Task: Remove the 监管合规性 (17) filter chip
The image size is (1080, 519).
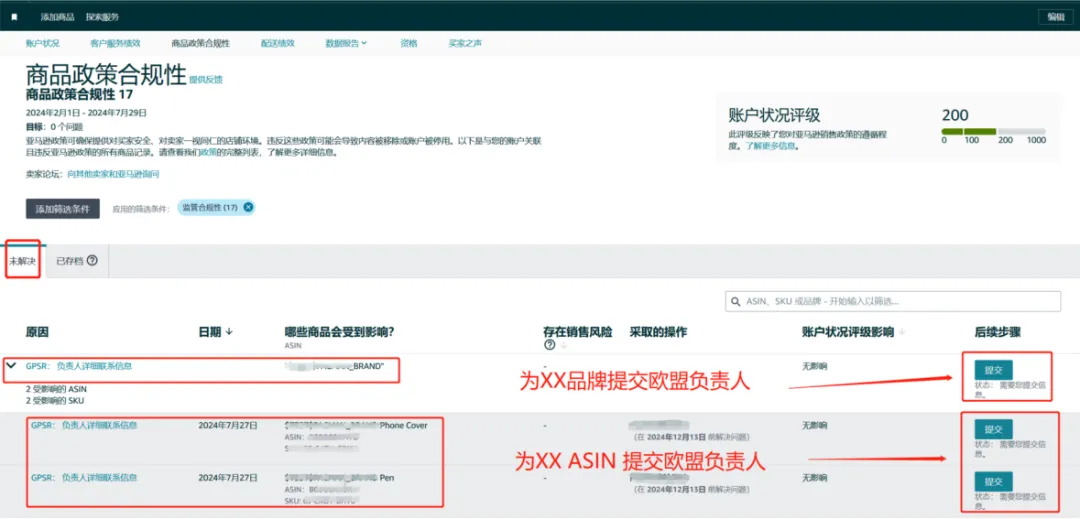Action: (248, 207)
